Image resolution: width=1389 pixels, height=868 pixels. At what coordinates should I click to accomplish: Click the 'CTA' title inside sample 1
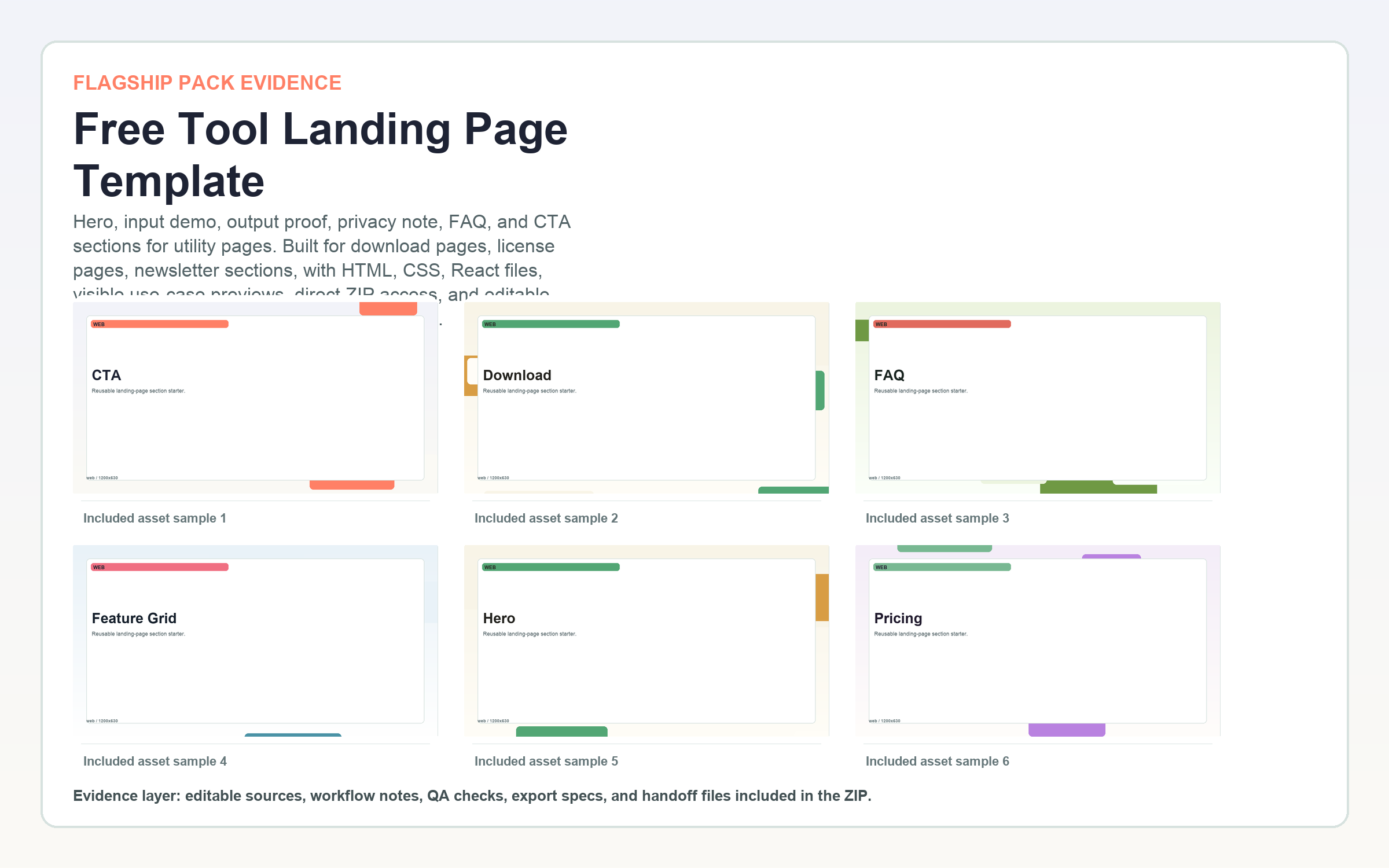pyautogui.click(x=106, y=375)
